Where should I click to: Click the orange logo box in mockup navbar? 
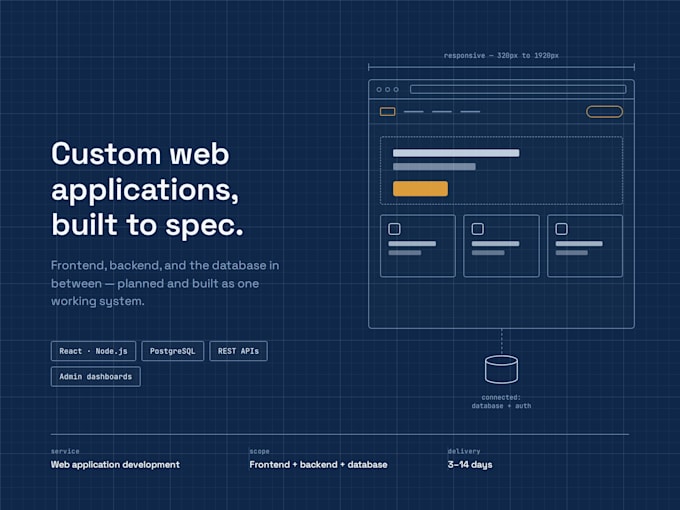click(388, 112)
